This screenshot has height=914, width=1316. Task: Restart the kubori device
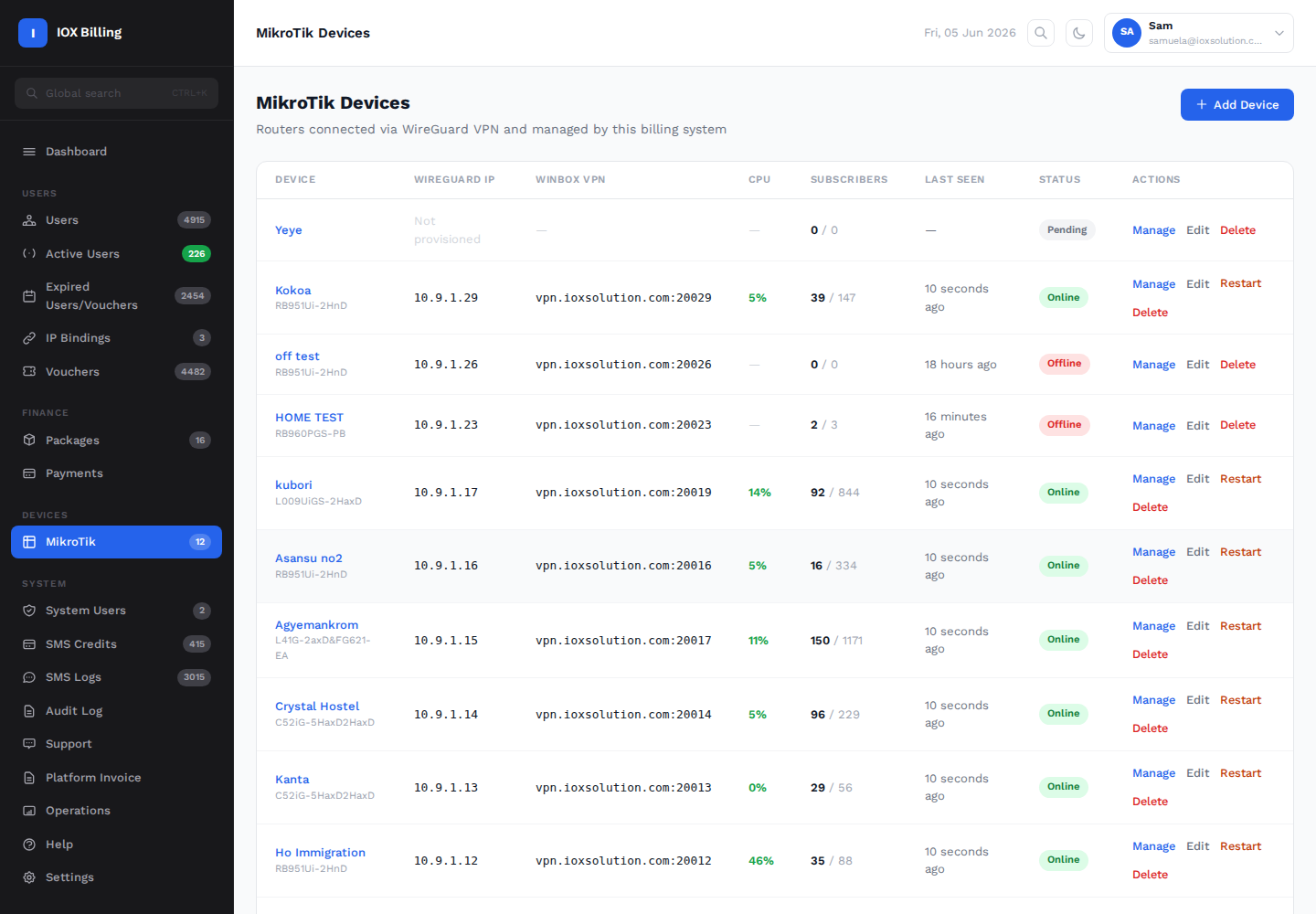(1240, 479)
